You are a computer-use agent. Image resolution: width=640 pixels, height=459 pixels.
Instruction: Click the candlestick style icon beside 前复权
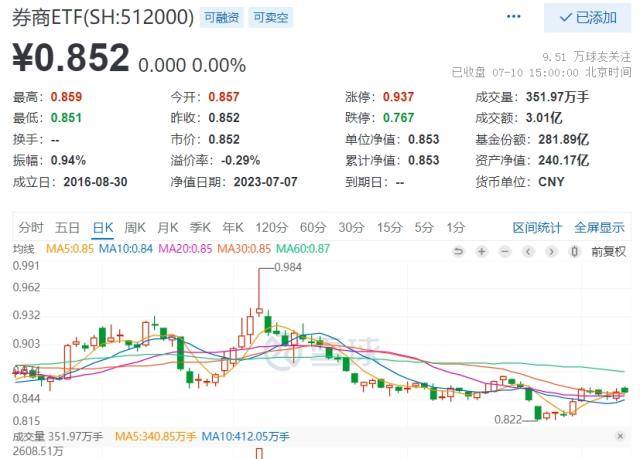[575, 250]
